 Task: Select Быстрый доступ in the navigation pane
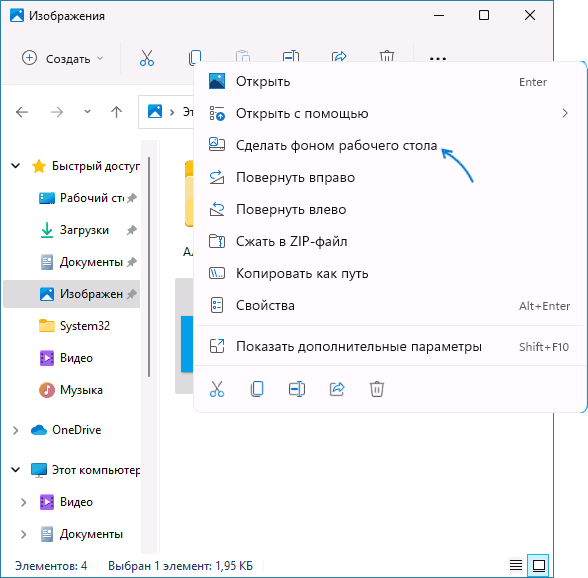71,165
